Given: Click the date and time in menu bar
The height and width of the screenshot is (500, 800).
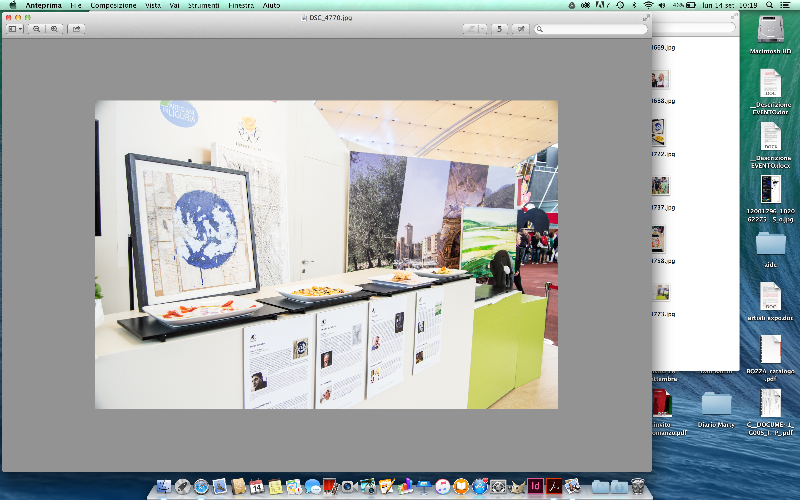Looking at the screenshot, I should click(730, 5).
